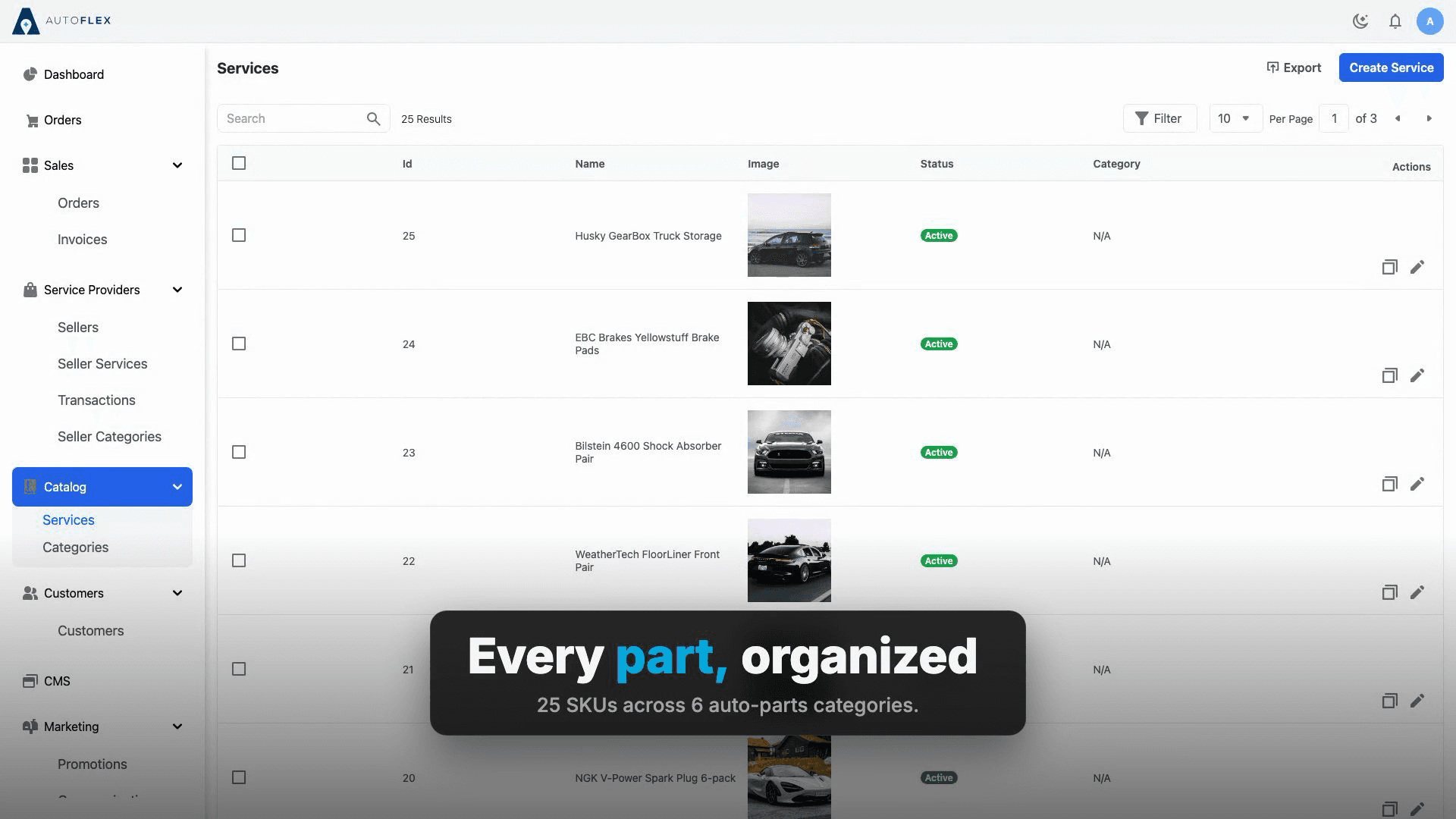Toggle dark mode moon icon
Viewport: 1456px width, 819px height.
click(1360, 21)
